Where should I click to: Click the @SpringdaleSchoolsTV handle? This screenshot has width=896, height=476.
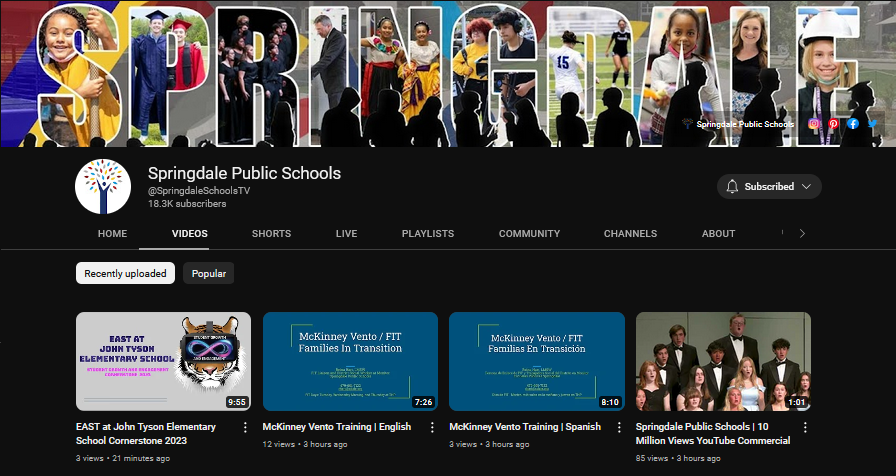pos(199,191)
